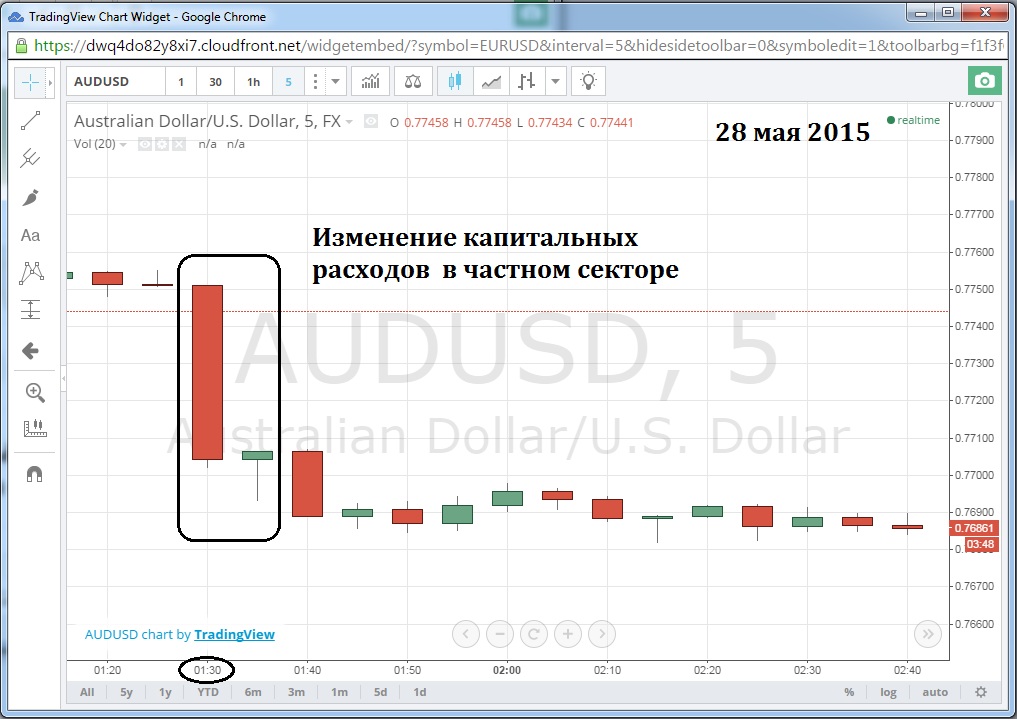
Task: Expand the Vol (20) indicator dropdown
Action: click(x=123, y=144)
